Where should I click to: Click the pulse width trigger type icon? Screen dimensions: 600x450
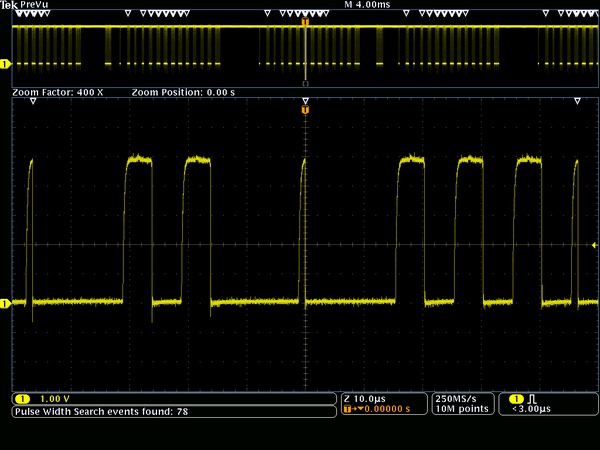531,398
